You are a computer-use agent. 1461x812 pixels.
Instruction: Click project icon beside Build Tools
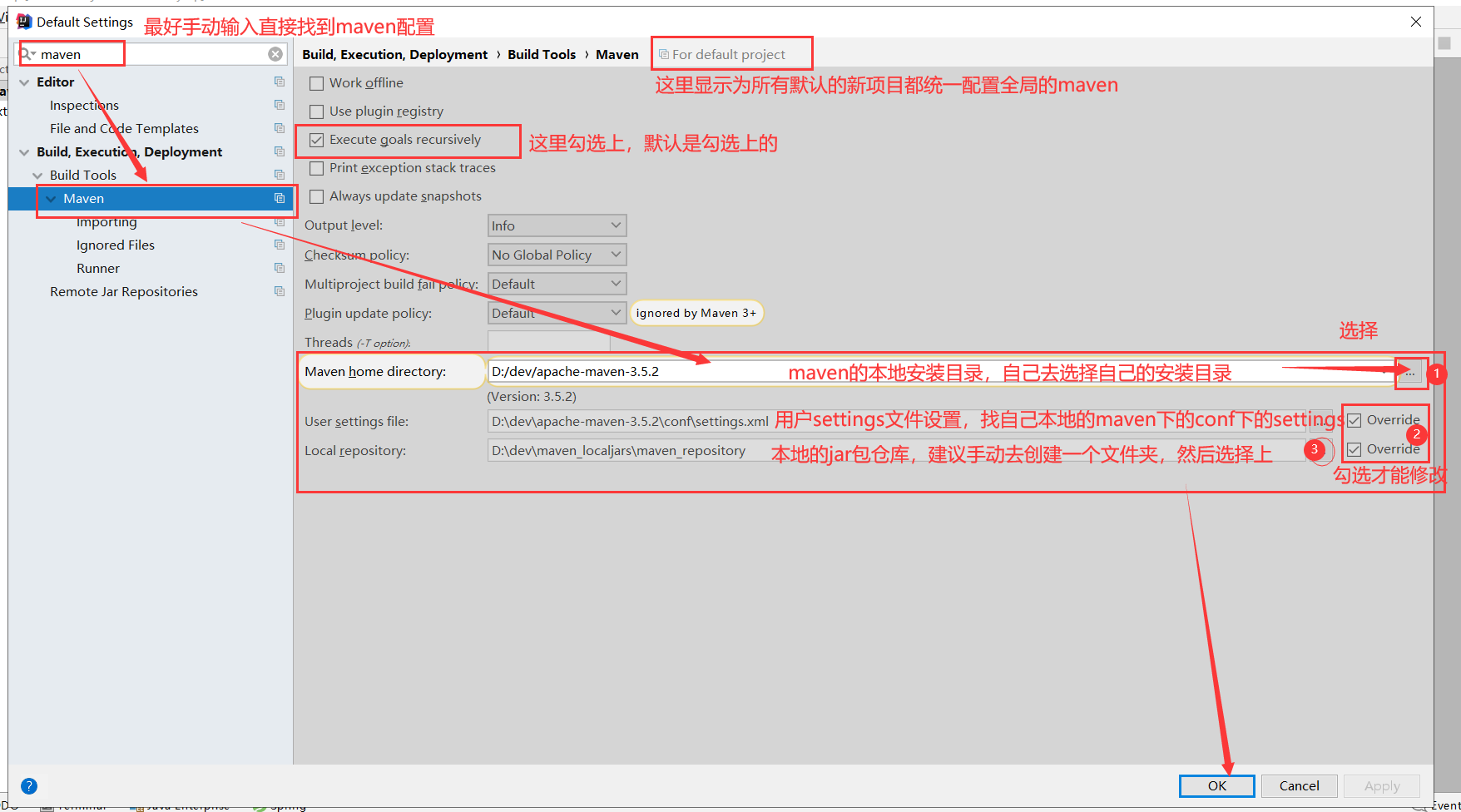280,175
